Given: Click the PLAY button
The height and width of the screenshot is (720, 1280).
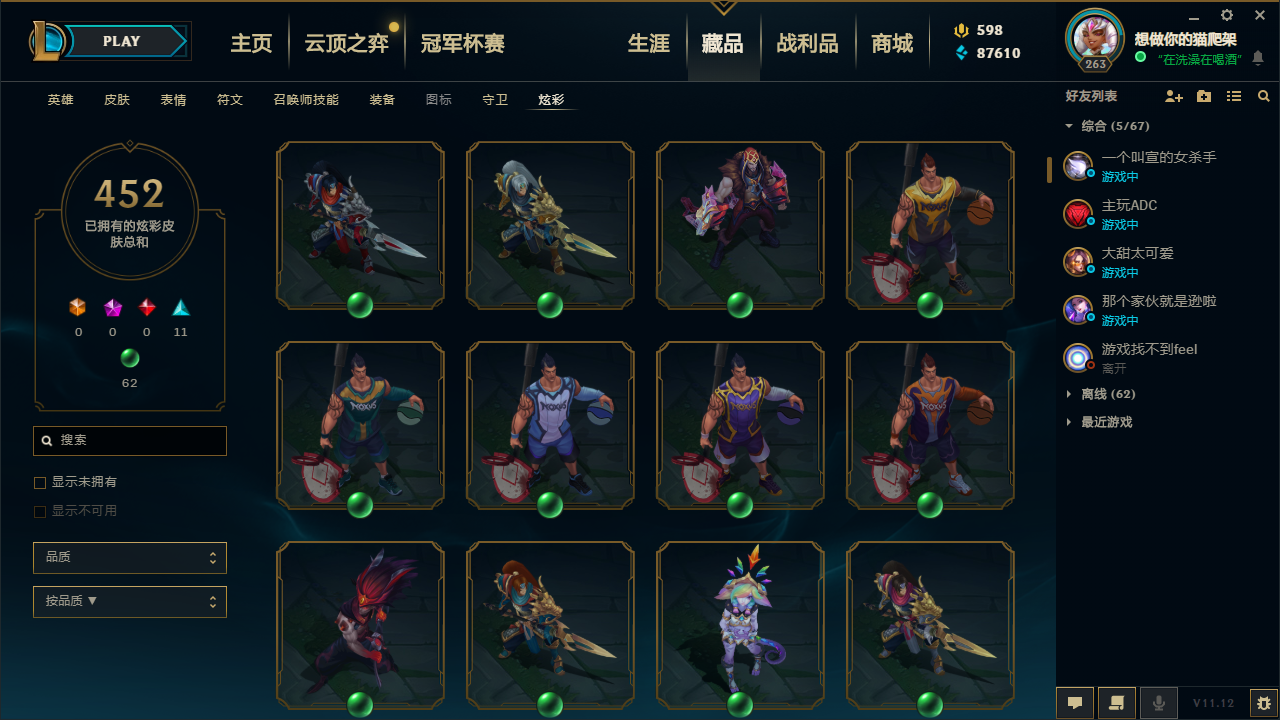Looking at the screenshot, I should click(122, 41).
